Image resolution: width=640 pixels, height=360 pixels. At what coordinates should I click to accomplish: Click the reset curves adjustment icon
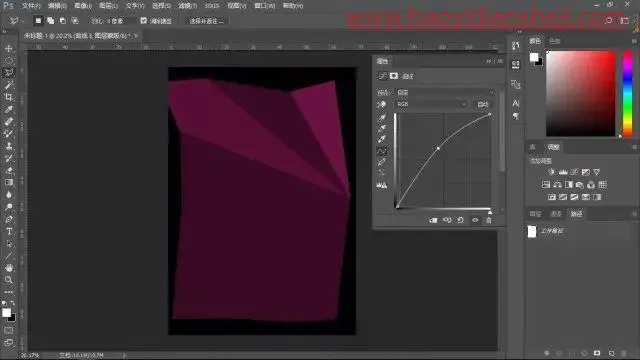(460, 220)
